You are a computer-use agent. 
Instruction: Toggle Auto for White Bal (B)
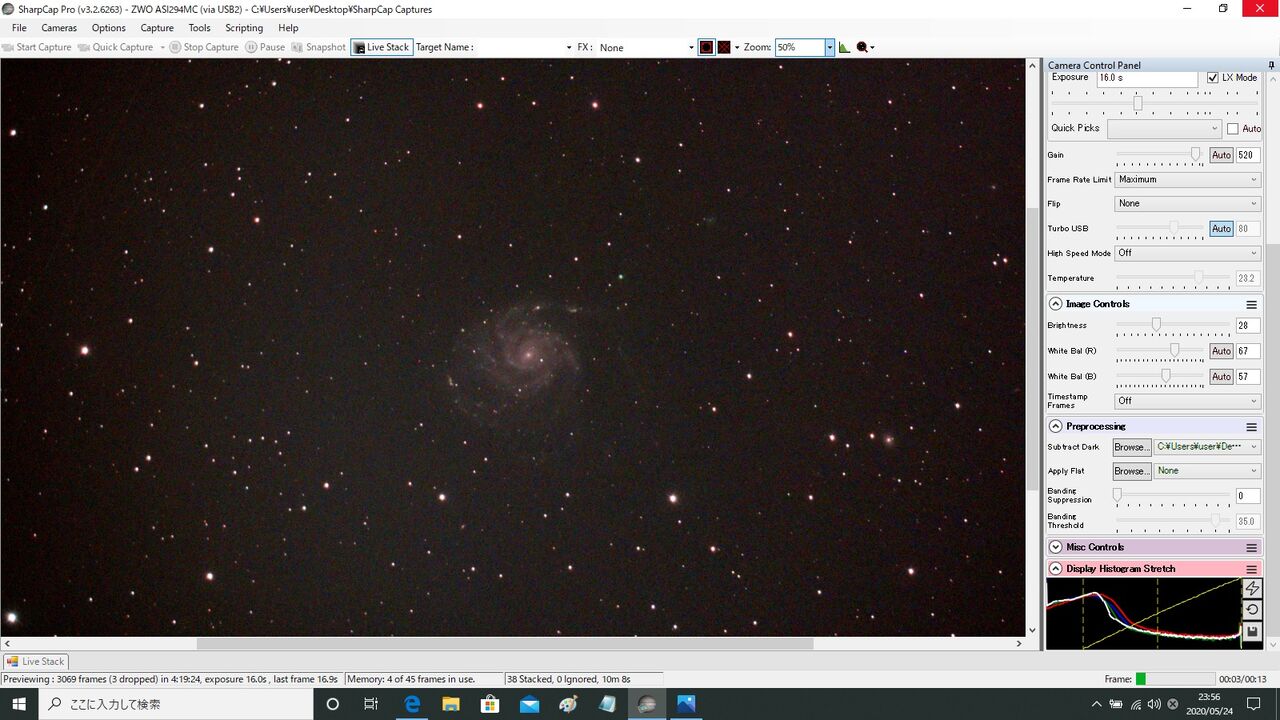point(1221,377)
